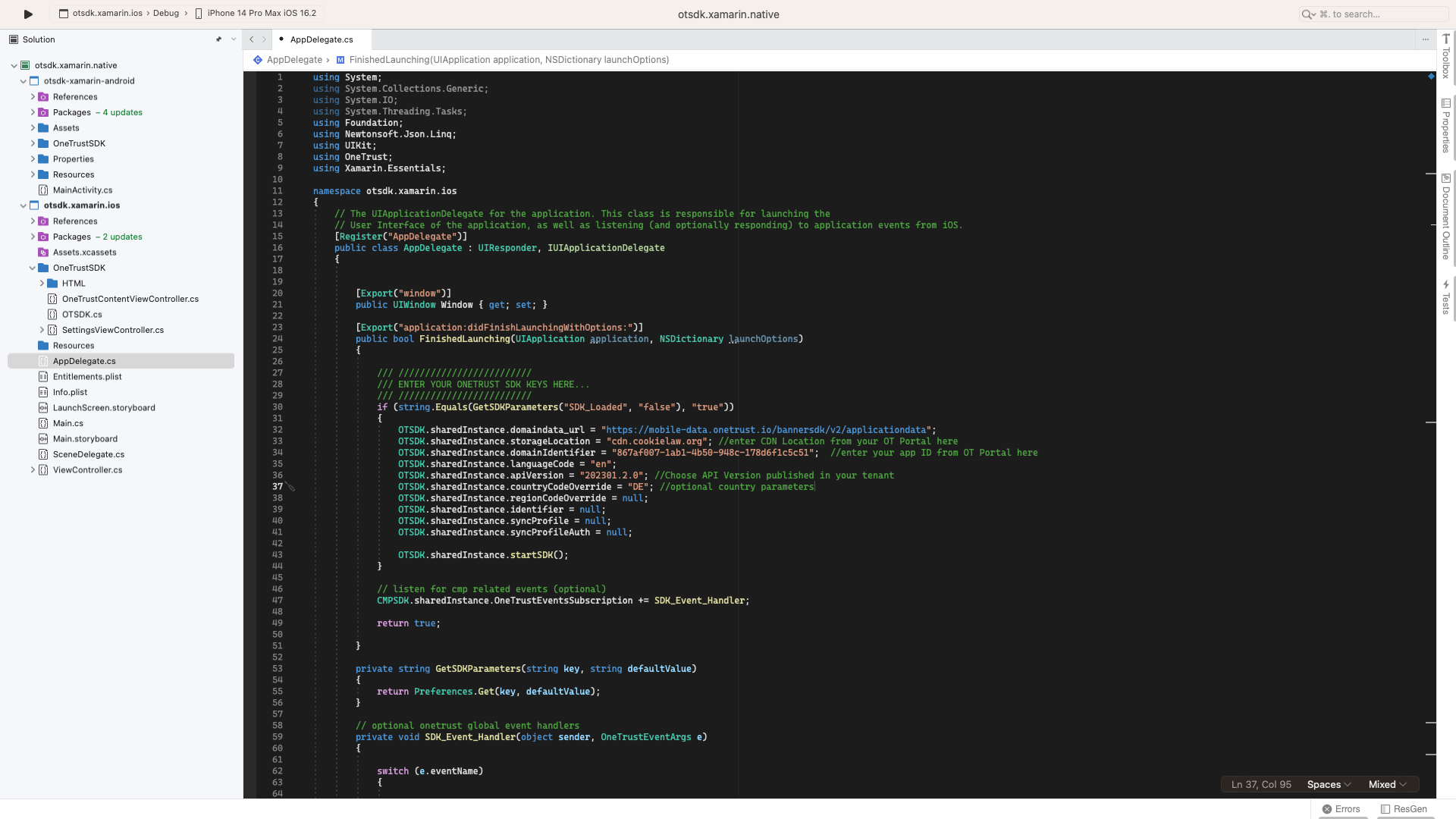Expand the otsdk.xamarin.ios project tree
This screenshot has height=819, width=1456.
point(23,205)
